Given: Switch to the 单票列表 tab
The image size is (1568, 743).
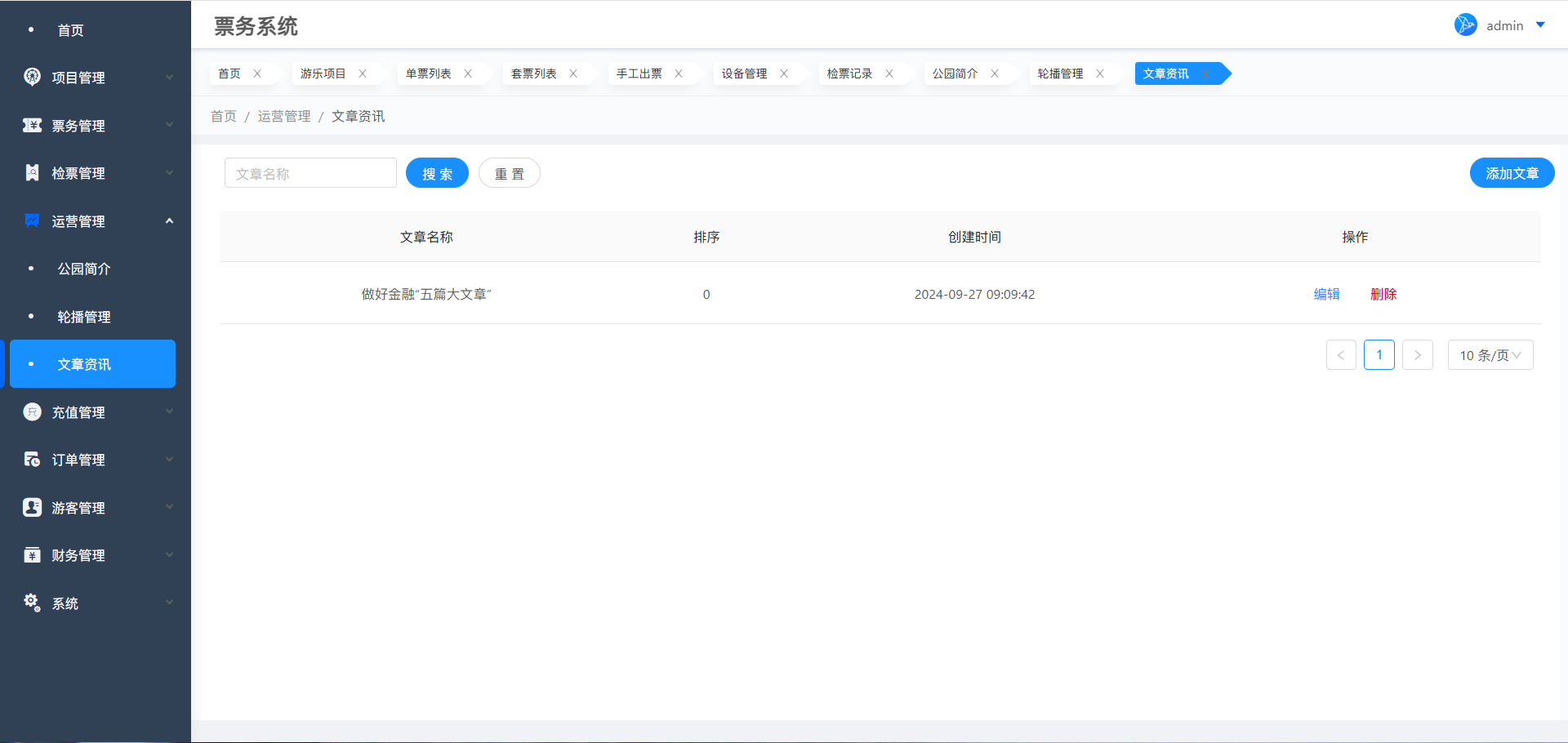Looking at the screenshot, I should (428, 73).
